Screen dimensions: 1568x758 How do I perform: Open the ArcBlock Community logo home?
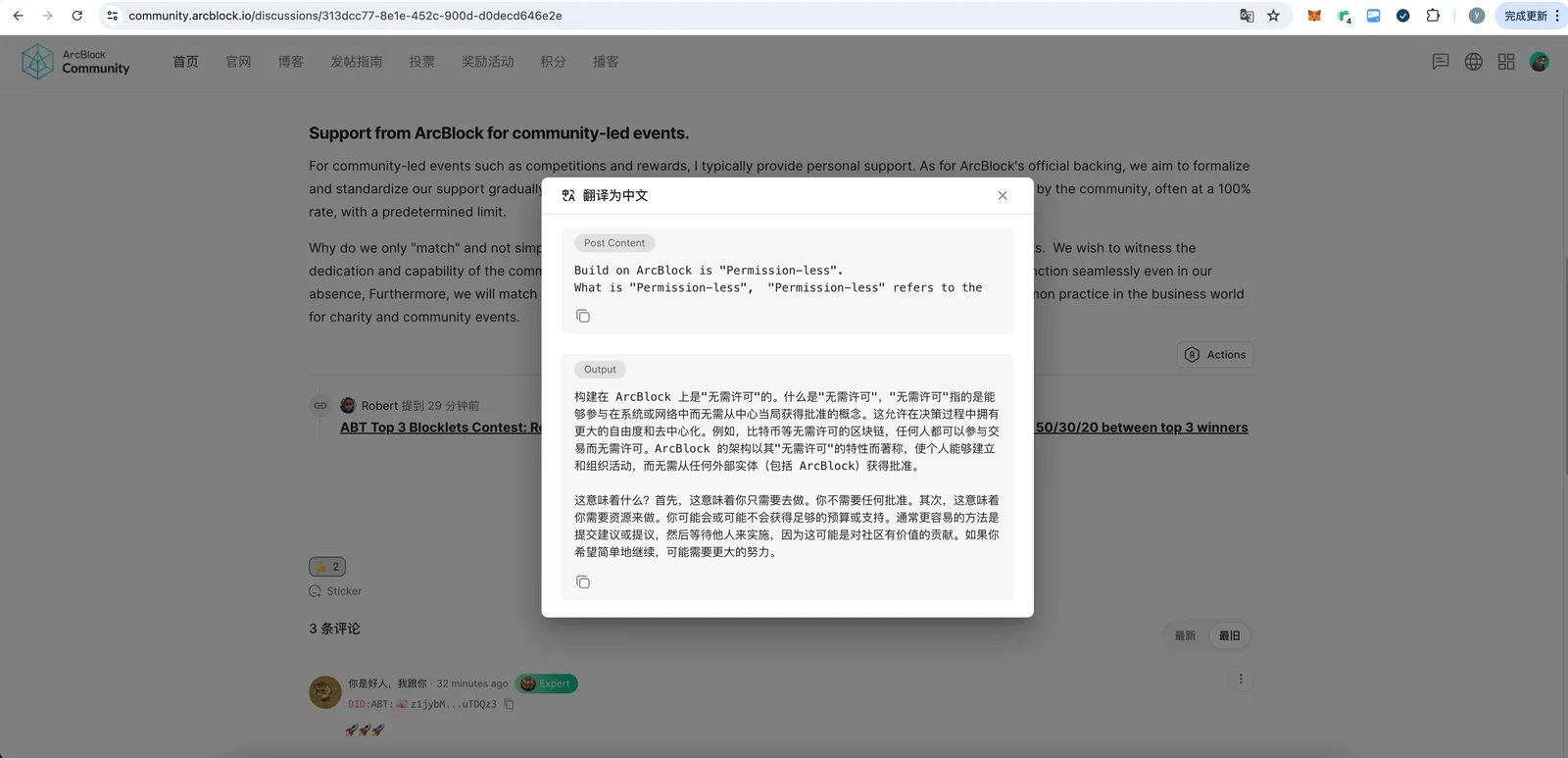[75, 62]
